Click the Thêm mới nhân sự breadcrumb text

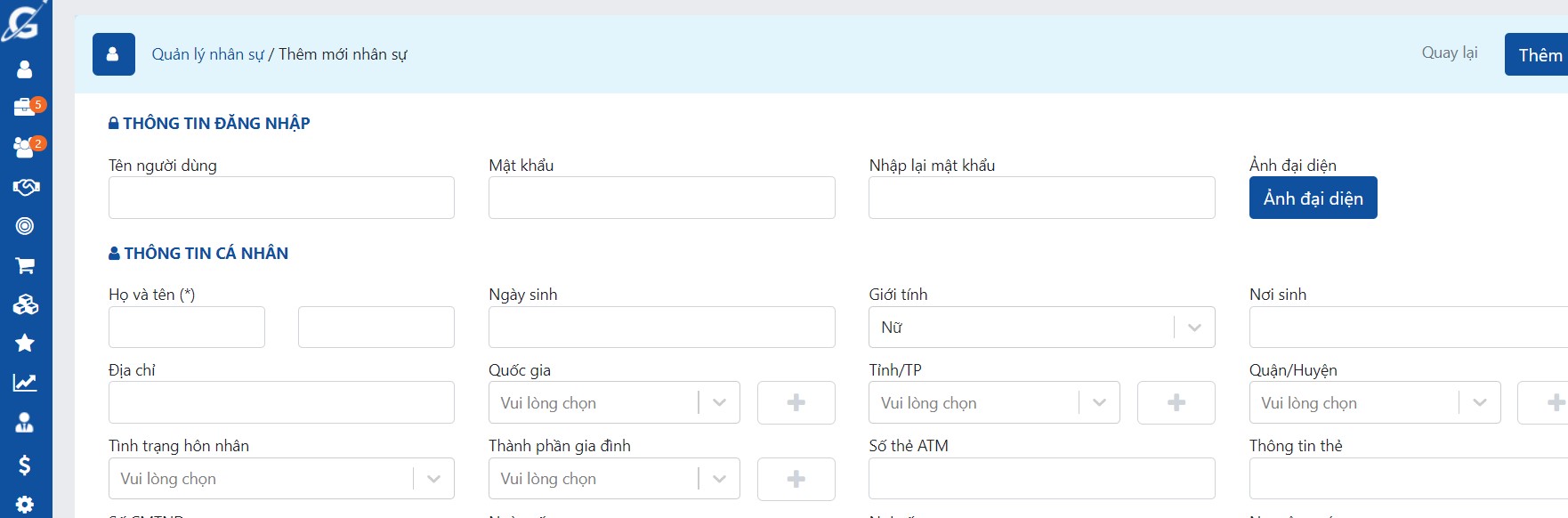coord(343,54)
